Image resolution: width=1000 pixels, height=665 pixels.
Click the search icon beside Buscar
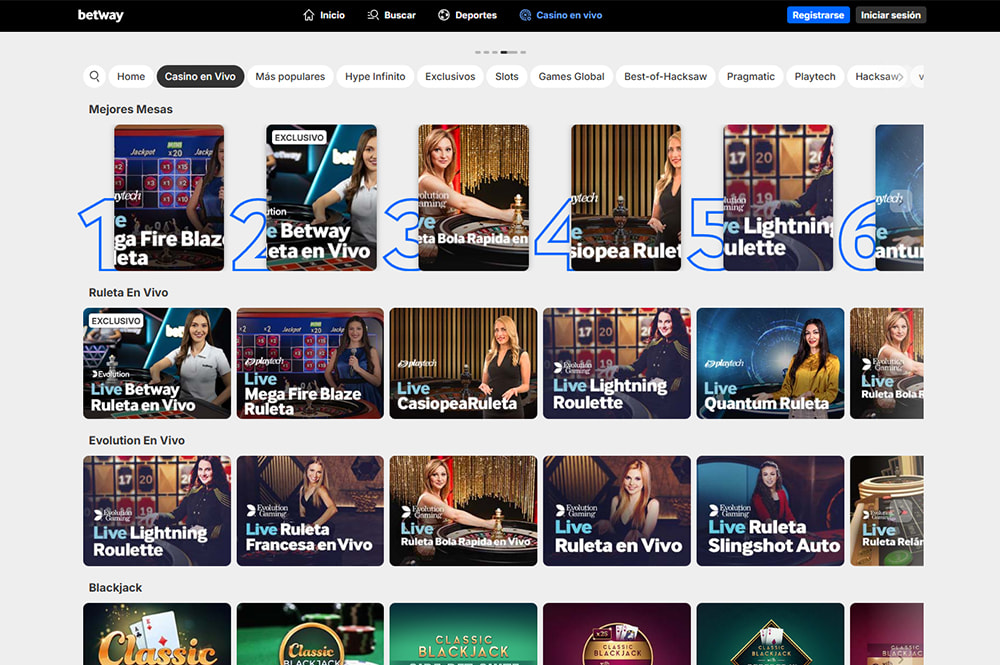coord(373,15)
